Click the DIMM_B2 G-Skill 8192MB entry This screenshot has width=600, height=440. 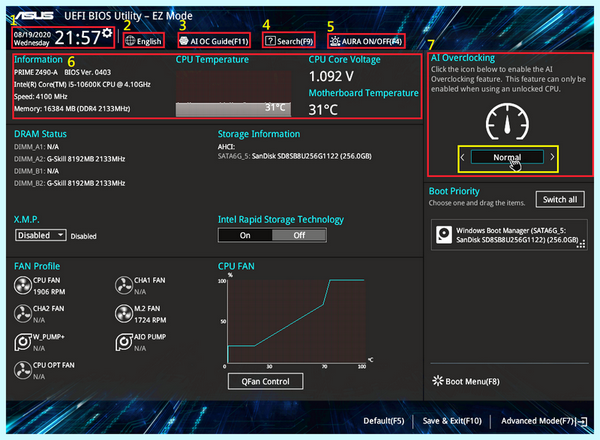pyautogui.click(x=70, y=183)
